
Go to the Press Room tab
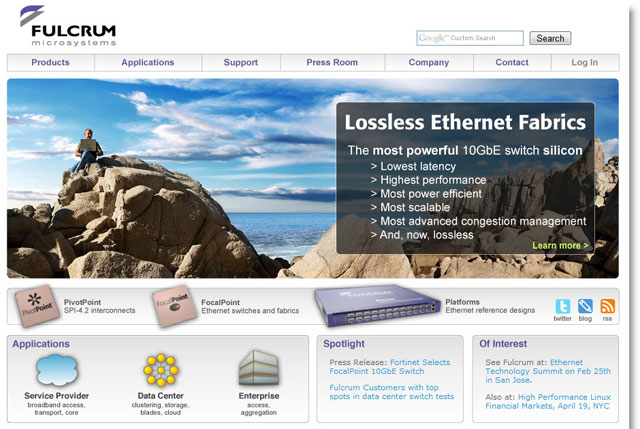pyautogui.click(x=332, y=62)
